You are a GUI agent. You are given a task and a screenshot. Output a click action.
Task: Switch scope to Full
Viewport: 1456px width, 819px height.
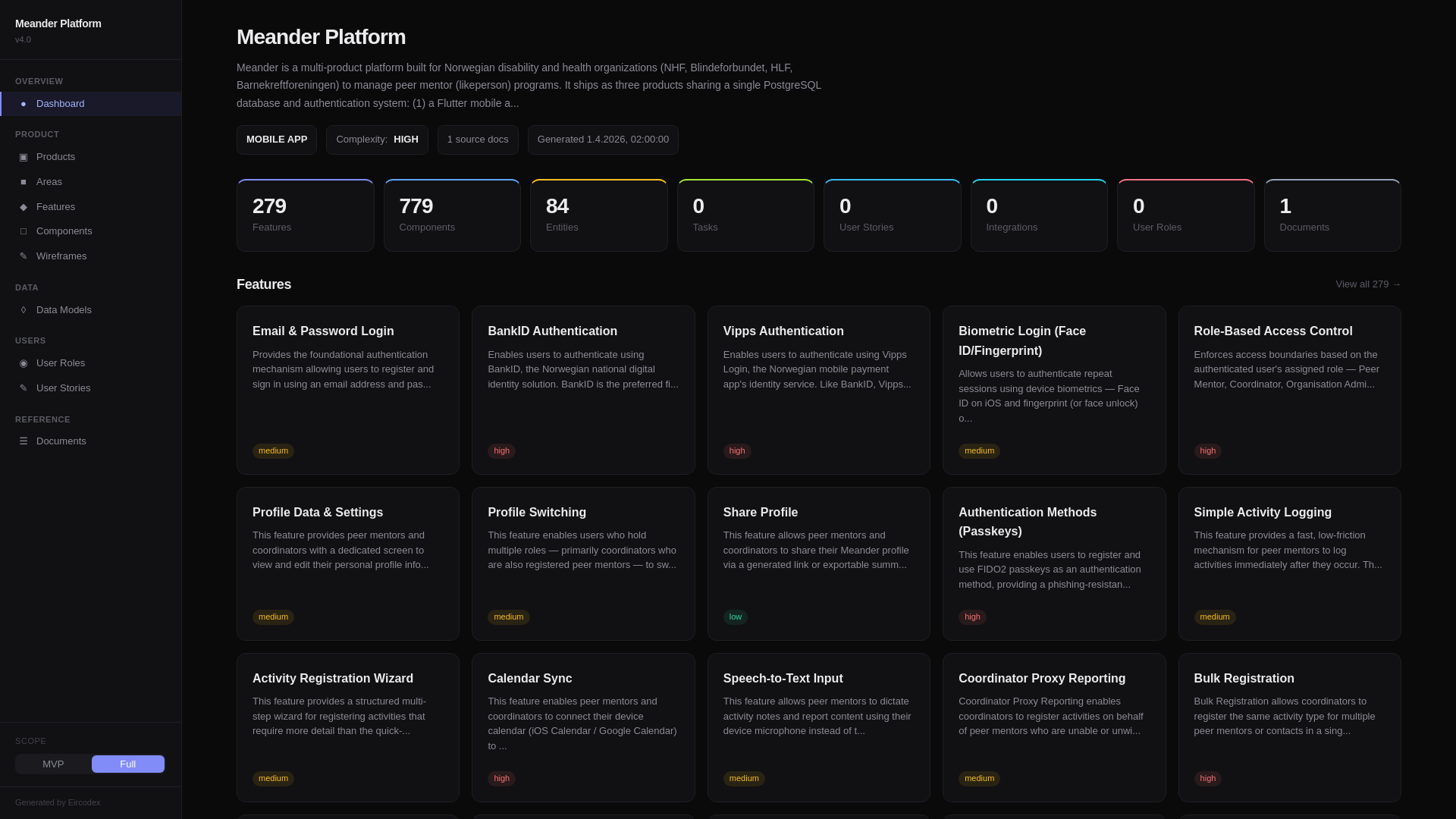click(128, 764)
